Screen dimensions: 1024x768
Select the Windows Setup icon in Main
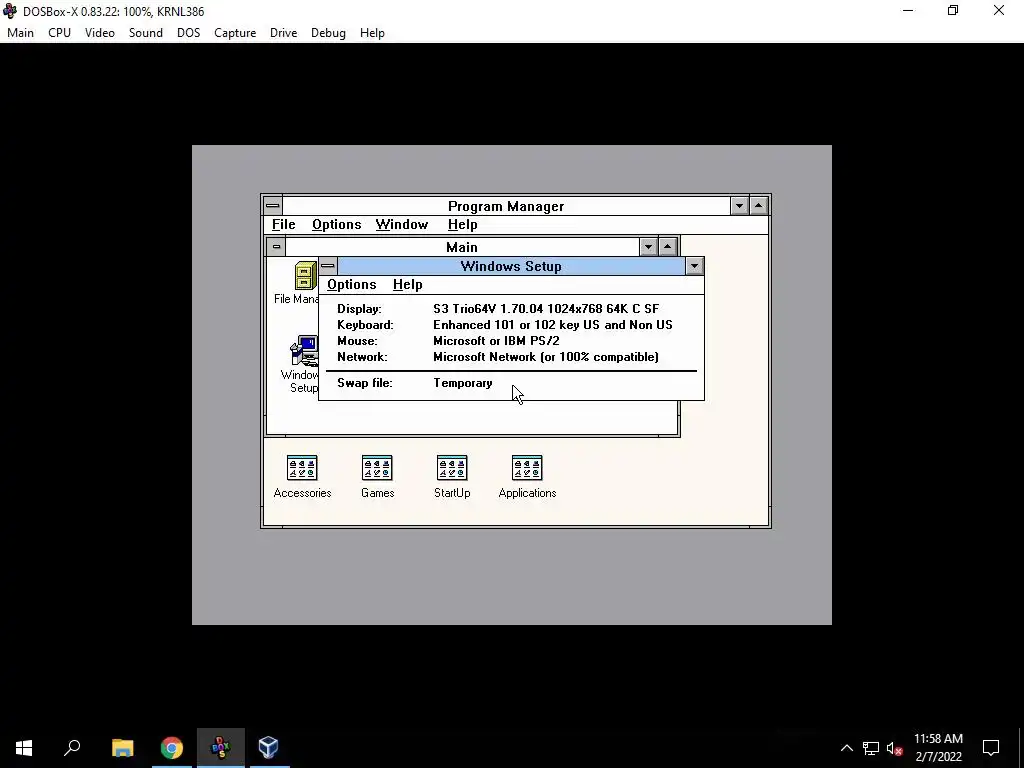[304, 351]
